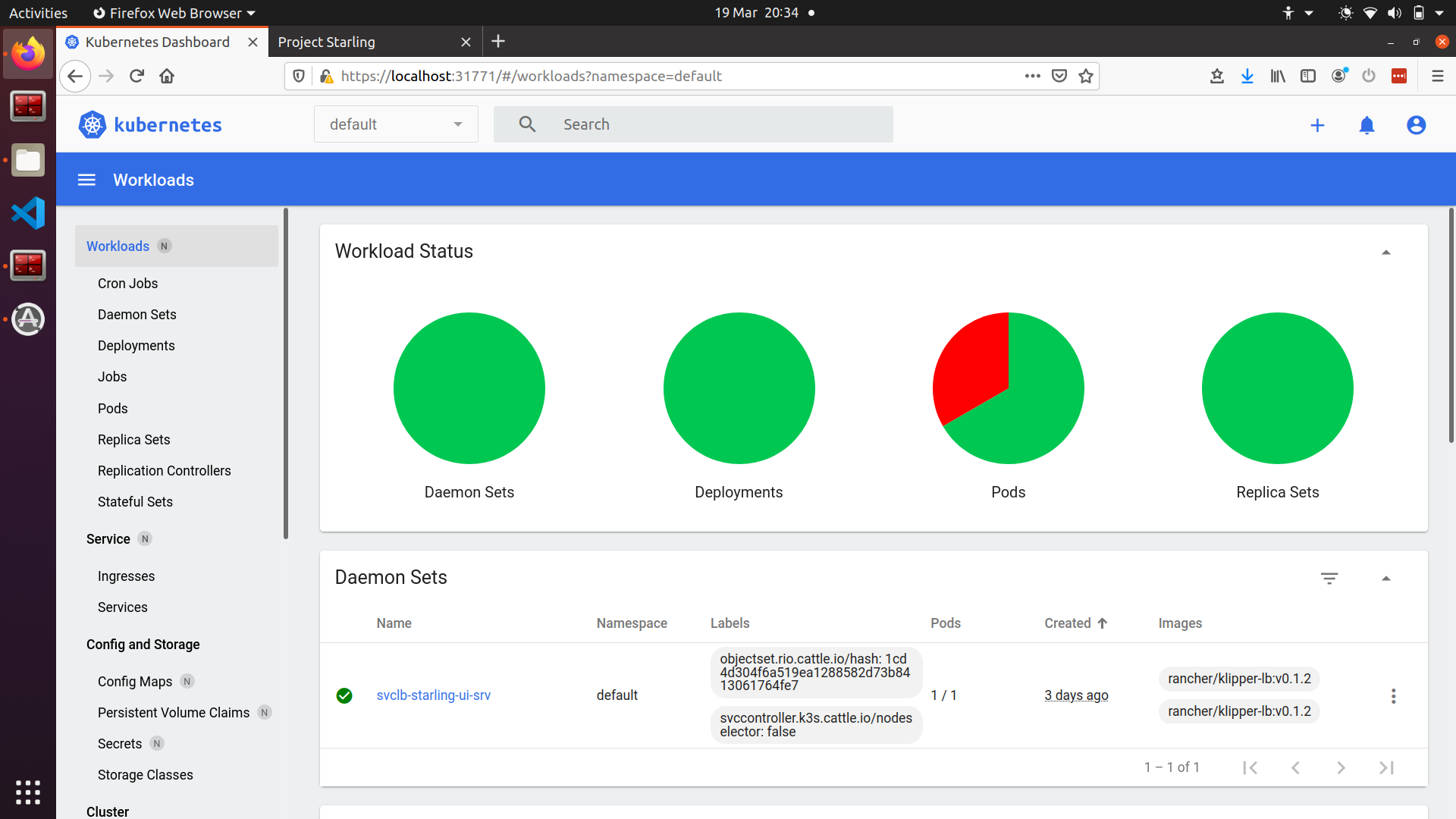Go to next page of Daemon Sets
Viewport: 1456px width, 819px height.
1341,767
